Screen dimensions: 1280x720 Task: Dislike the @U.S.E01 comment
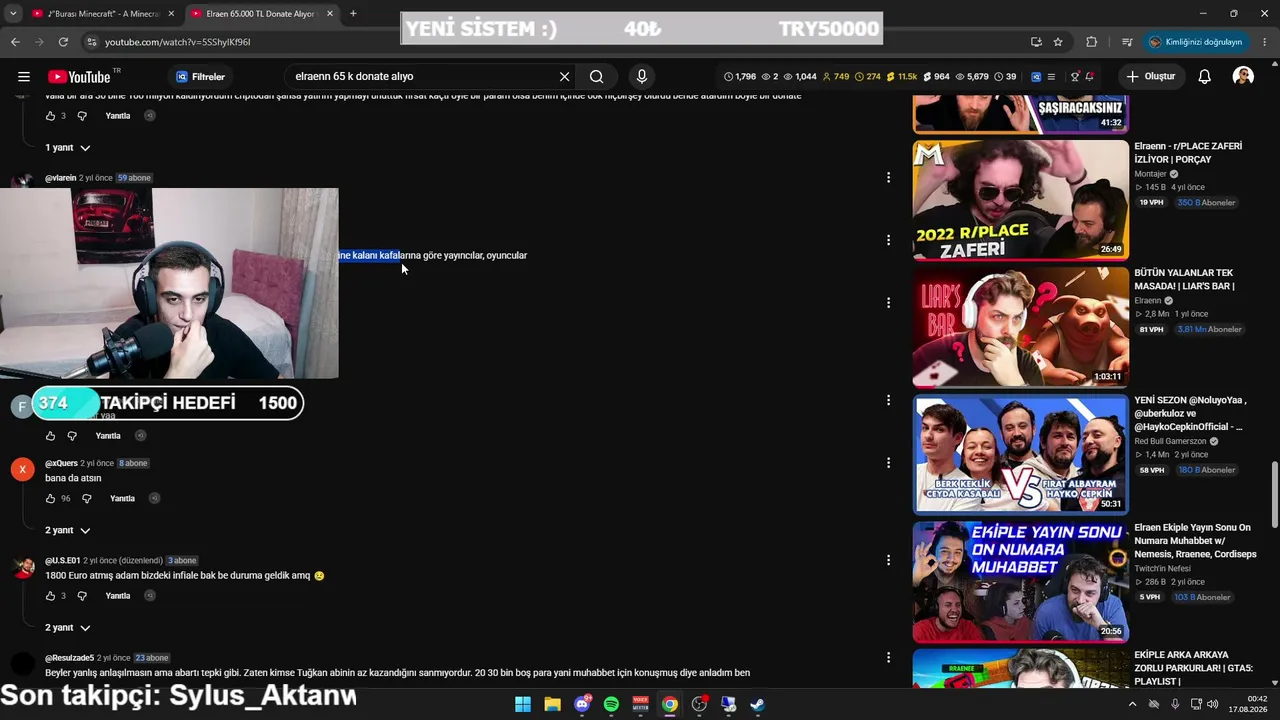(x=82, y=596)
